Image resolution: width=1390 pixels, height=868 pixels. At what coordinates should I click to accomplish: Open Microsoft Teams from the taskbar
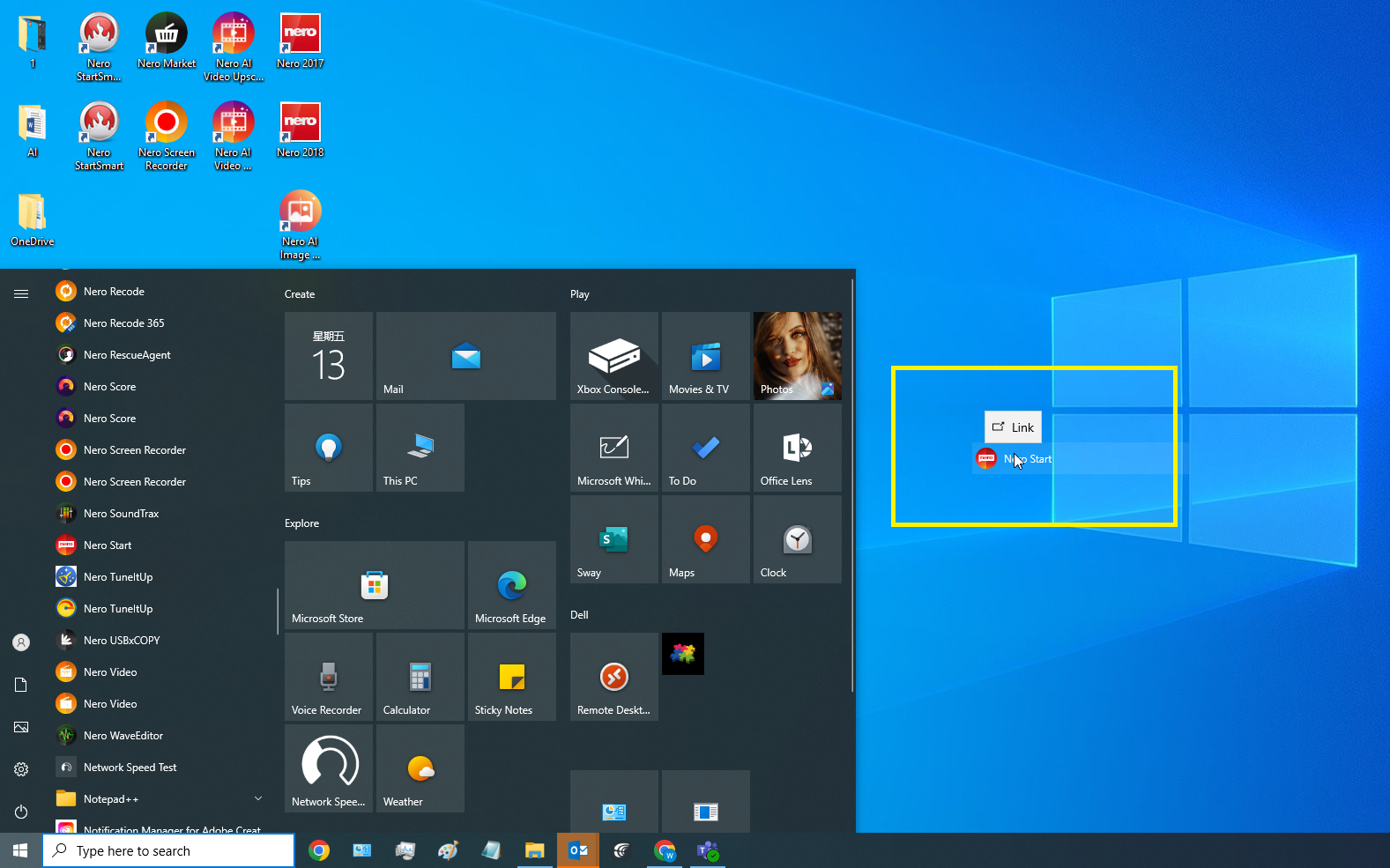click(x=708, y=850)
